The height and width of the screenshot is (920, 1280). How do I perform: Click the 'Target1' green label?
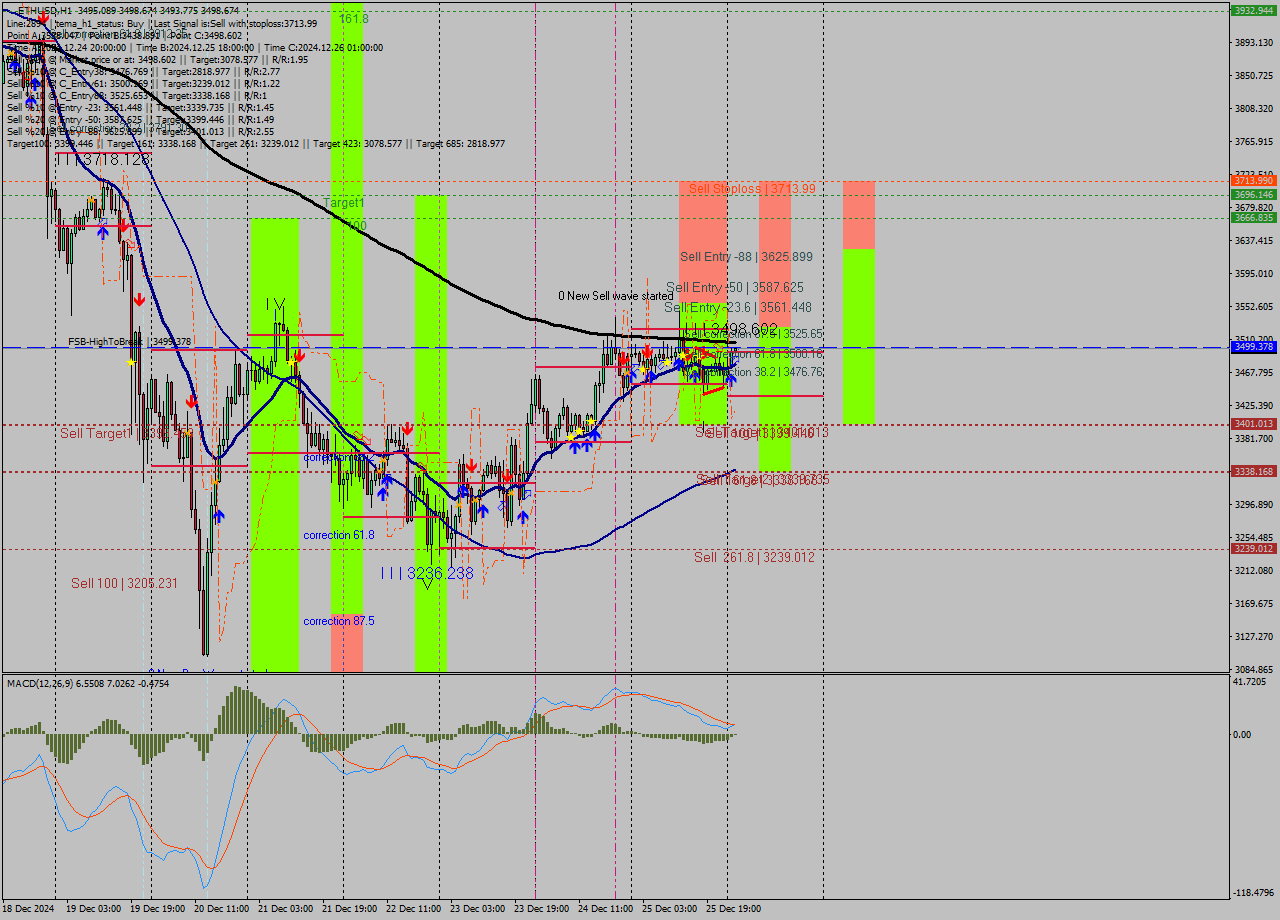[344, 203]
